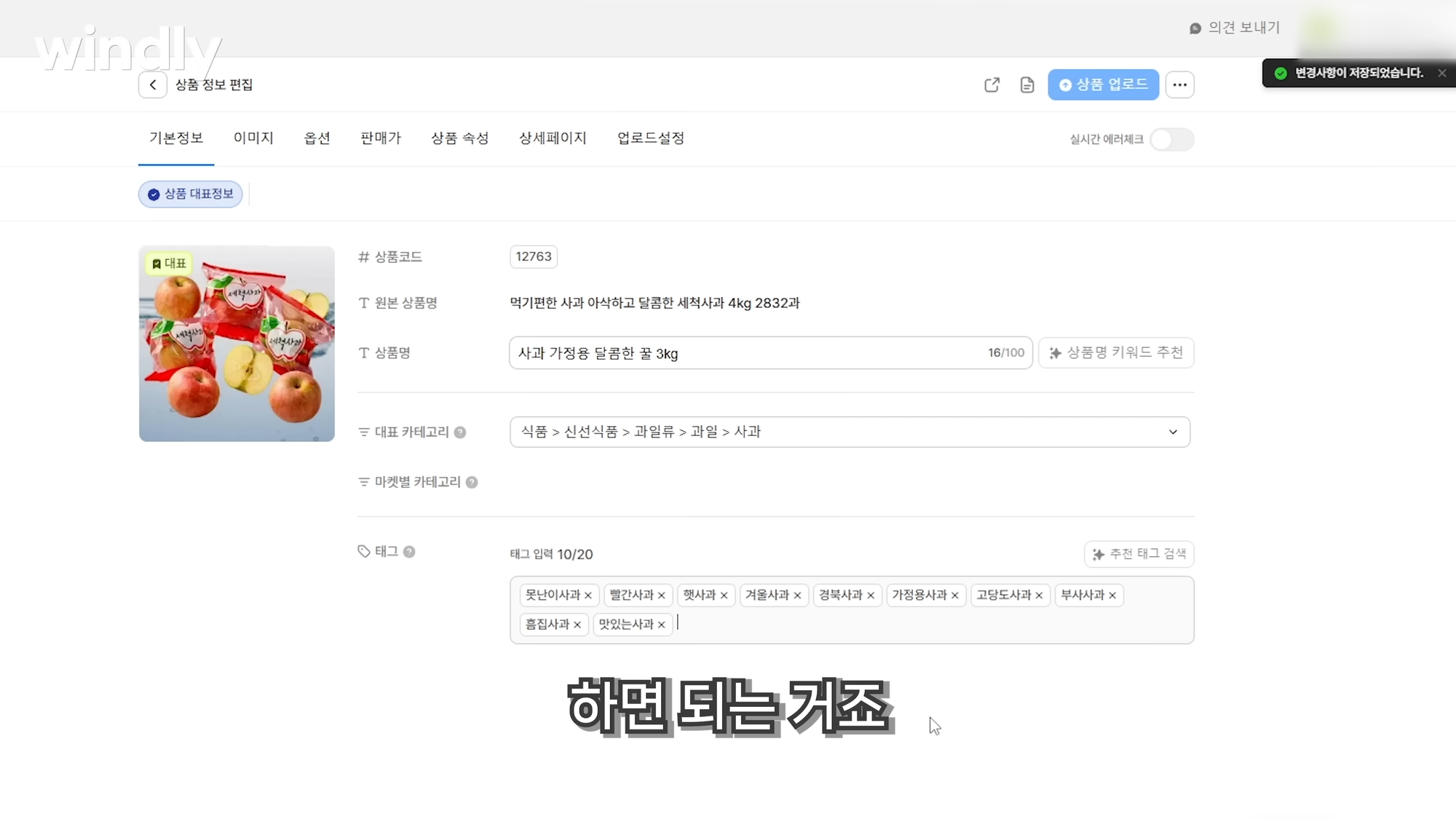The height and width of the screenshot is (819, 1456).
Task: Dismiss the 변경사항이 저장되었습니다 notification
Action: [x=1442, y=73]
